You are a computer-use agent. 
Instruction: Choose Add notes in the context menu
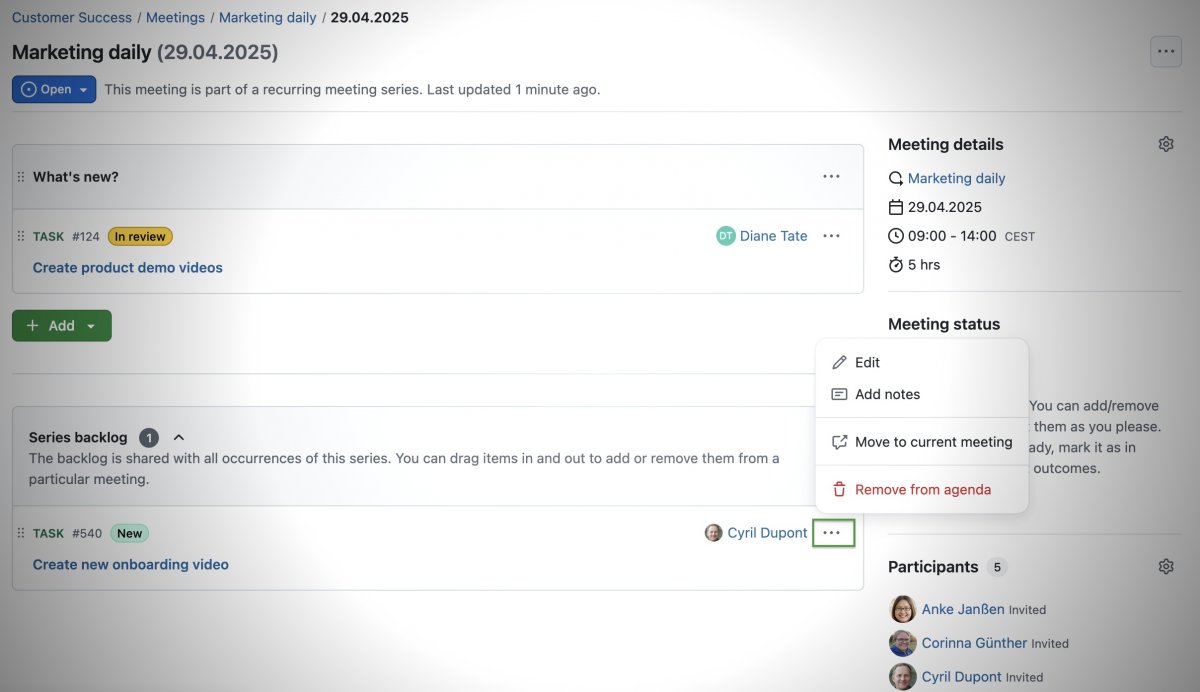[886, 394]
